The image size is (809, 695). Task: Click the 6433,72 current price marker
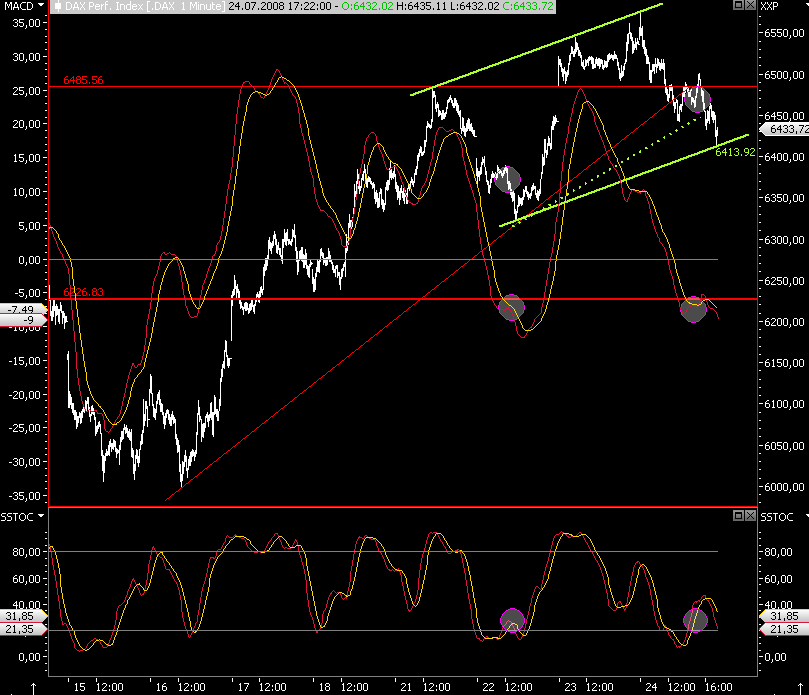(x=785, y=129)
